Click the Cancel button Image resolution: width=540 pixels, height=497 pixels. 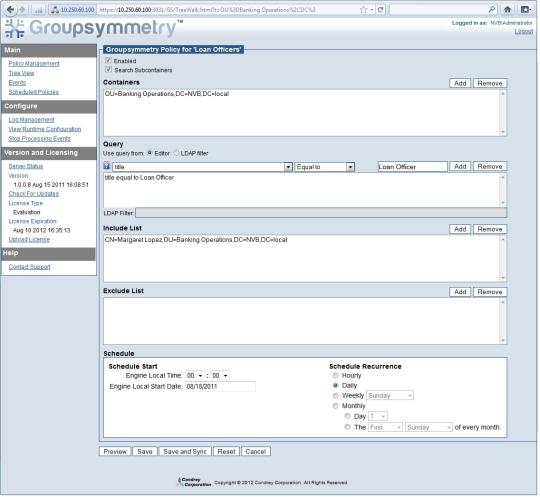click(256, 451)
